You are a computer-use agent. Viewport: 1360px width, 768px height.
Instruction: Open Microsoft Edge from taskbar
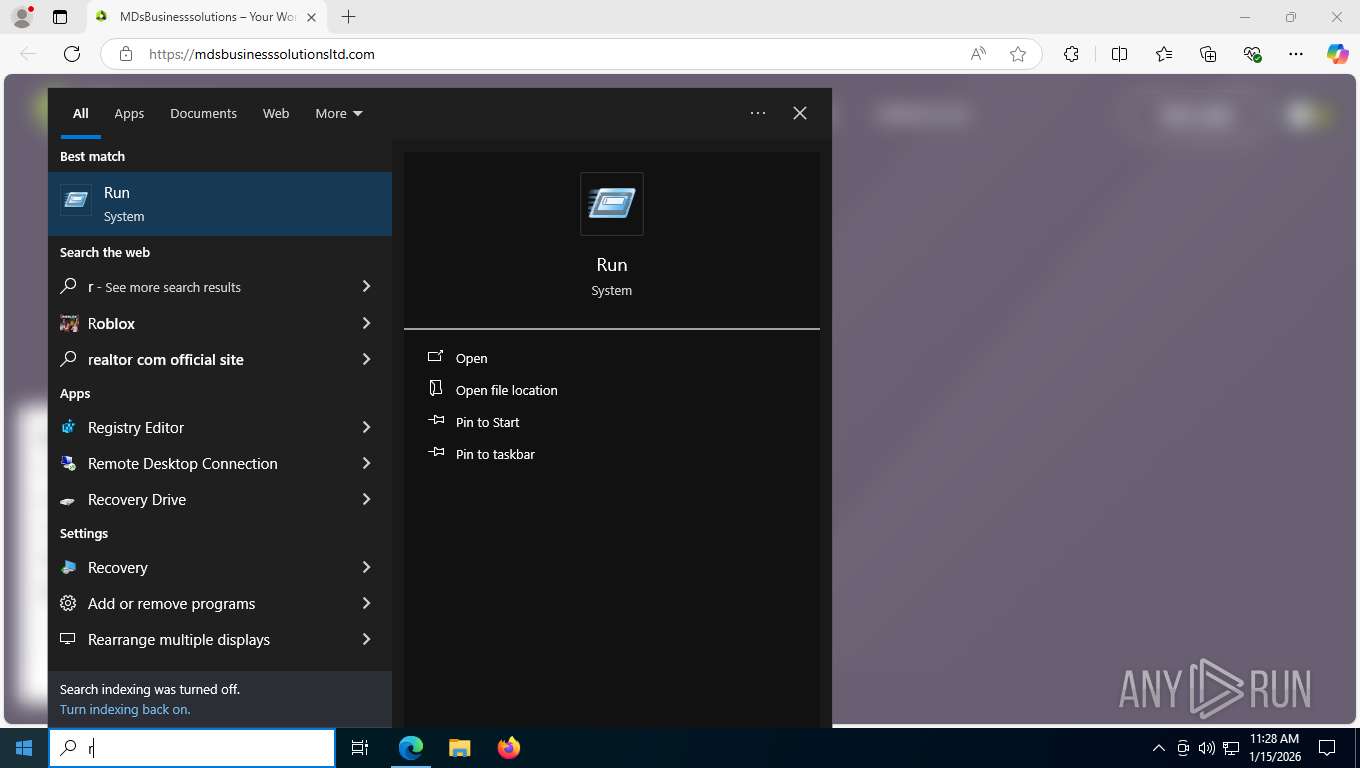point(411,748)
